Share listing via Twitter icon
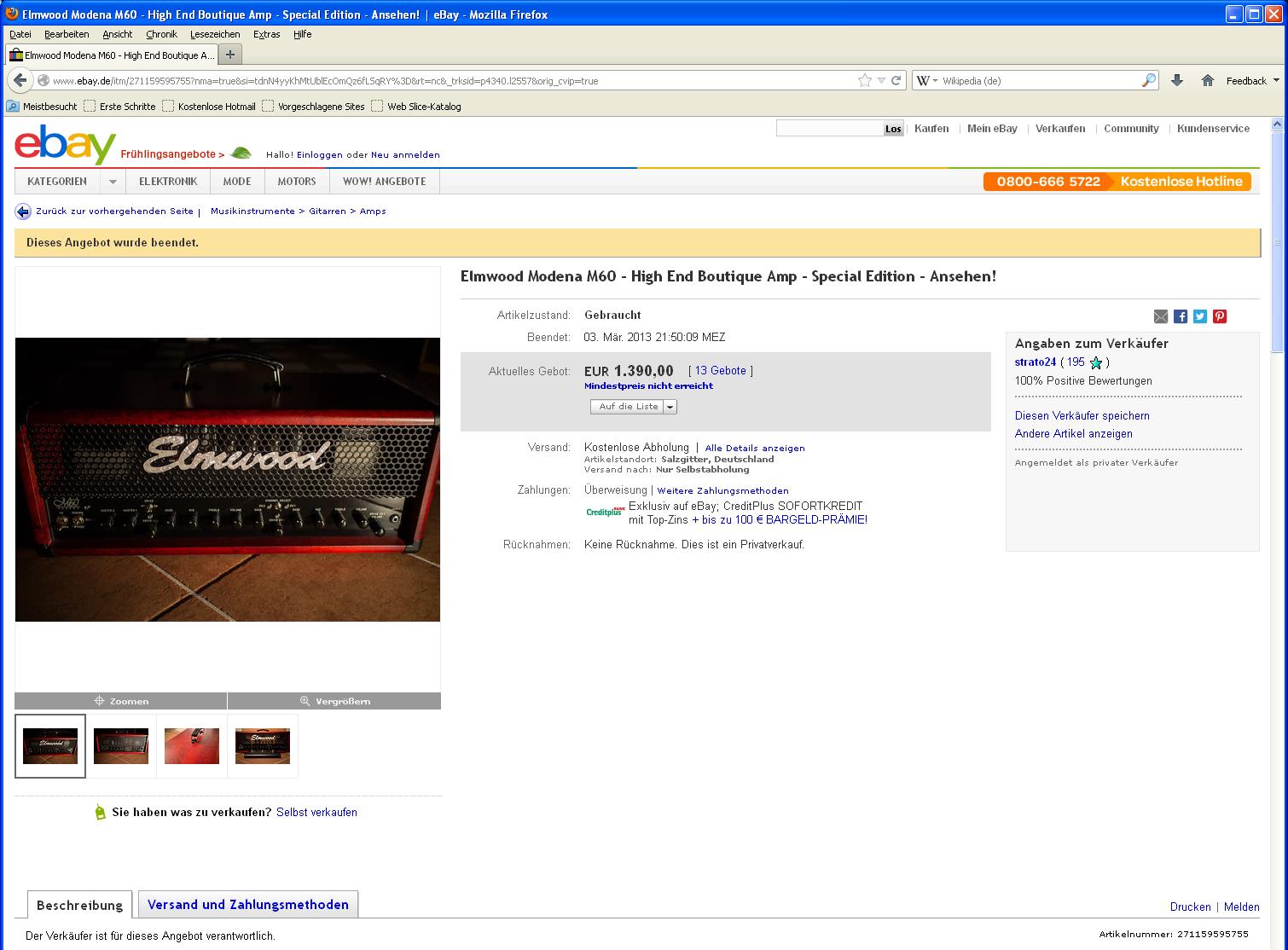The image size is (1288, 950). [1200, 316]
